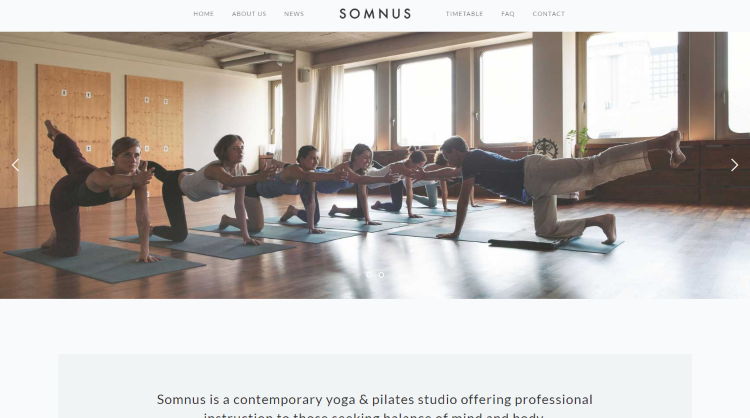Screen dimensions: 750x418
Task: Open the News page
Action: coord(294,13)
